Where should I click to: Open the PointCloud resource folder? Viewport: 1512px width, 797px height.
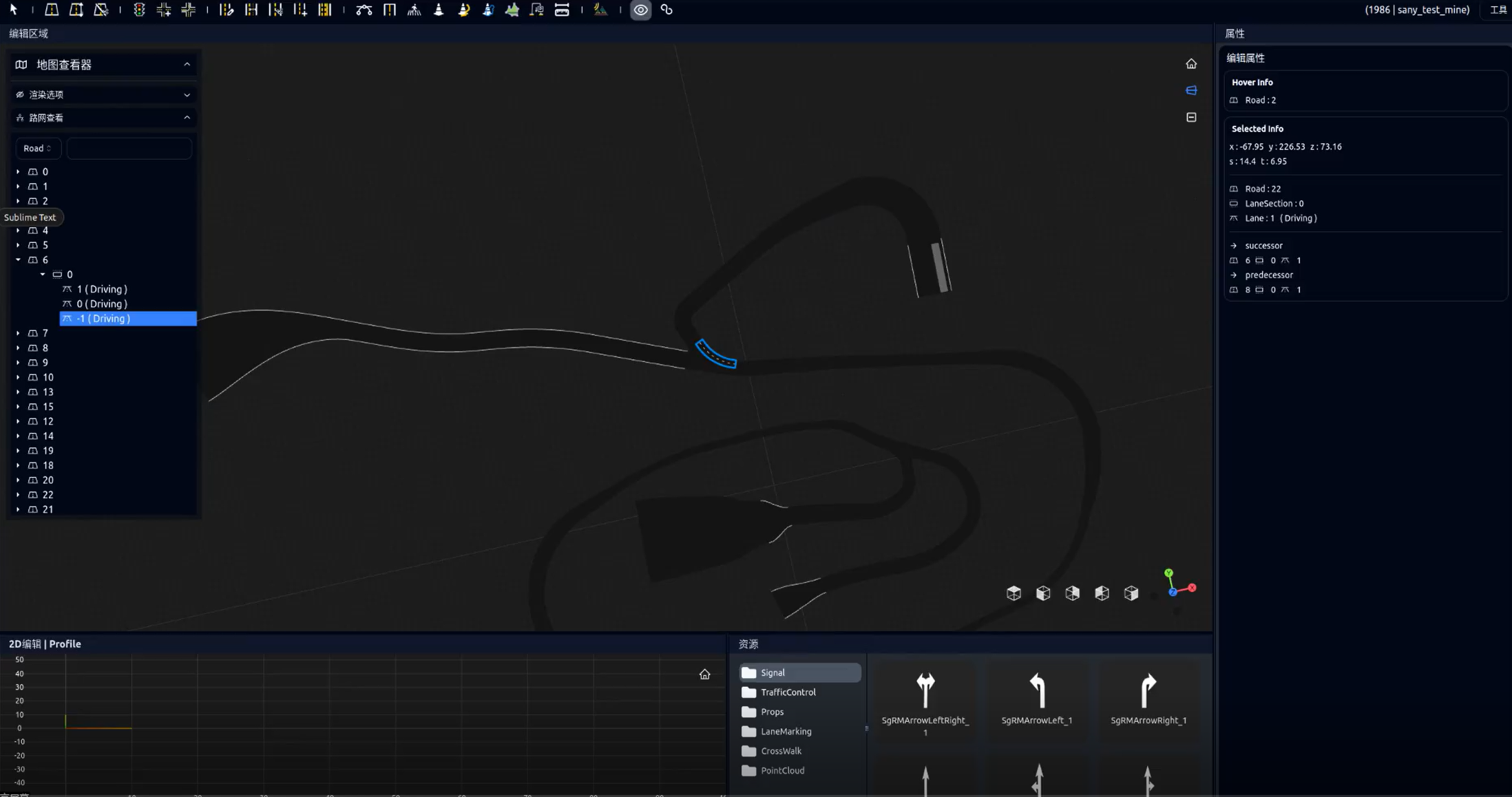[x=800, y=770]
